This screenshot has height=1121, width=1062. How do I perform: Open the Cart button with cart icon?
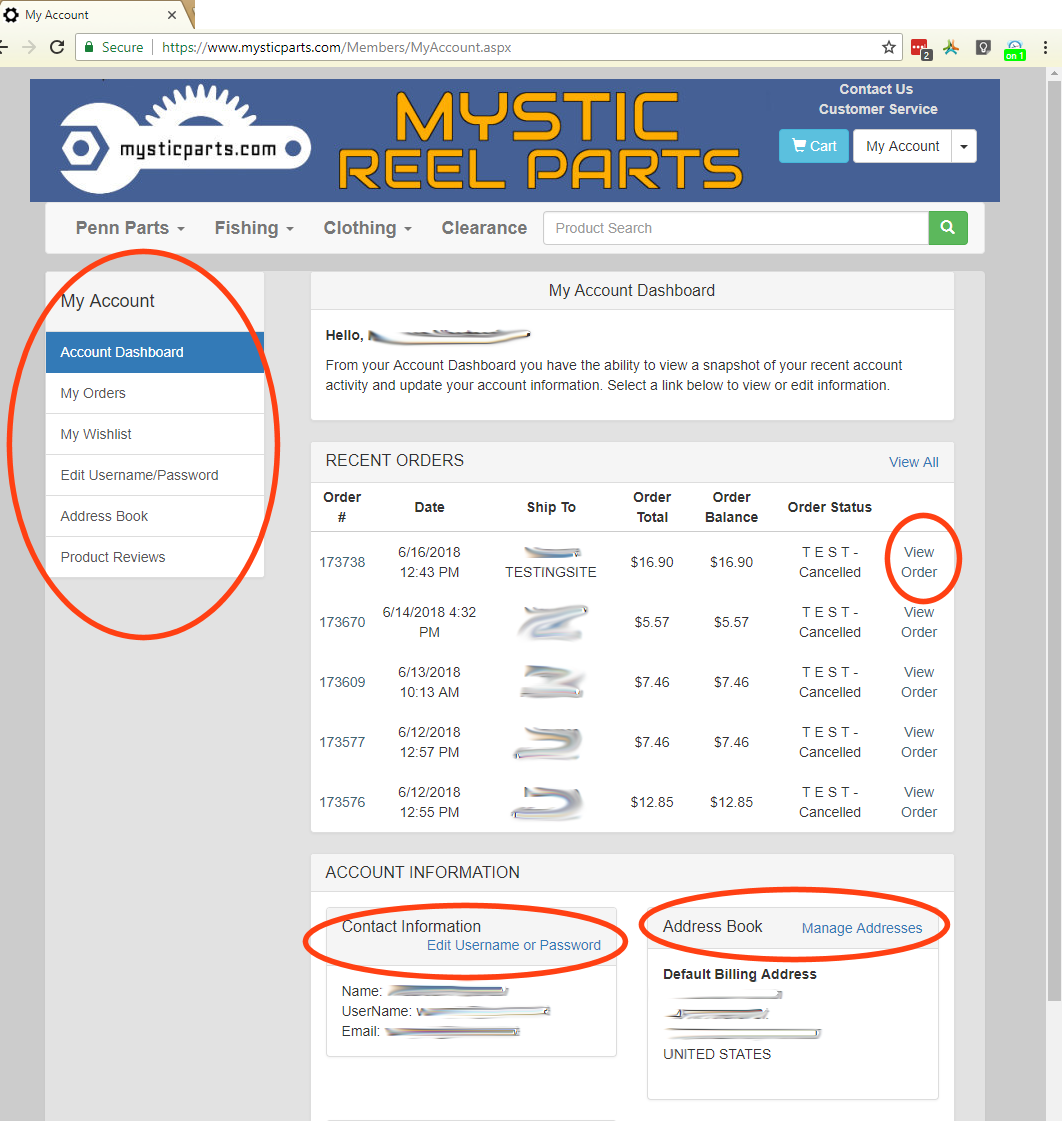coord(813,146)
